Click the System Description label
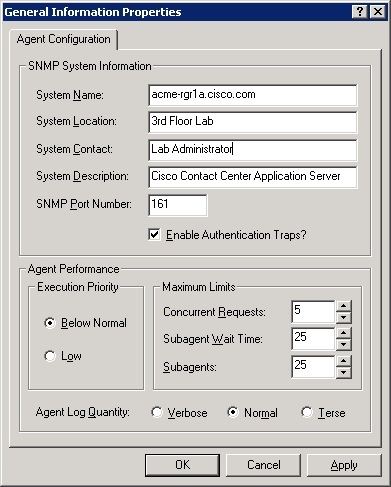 coord(82,176)
